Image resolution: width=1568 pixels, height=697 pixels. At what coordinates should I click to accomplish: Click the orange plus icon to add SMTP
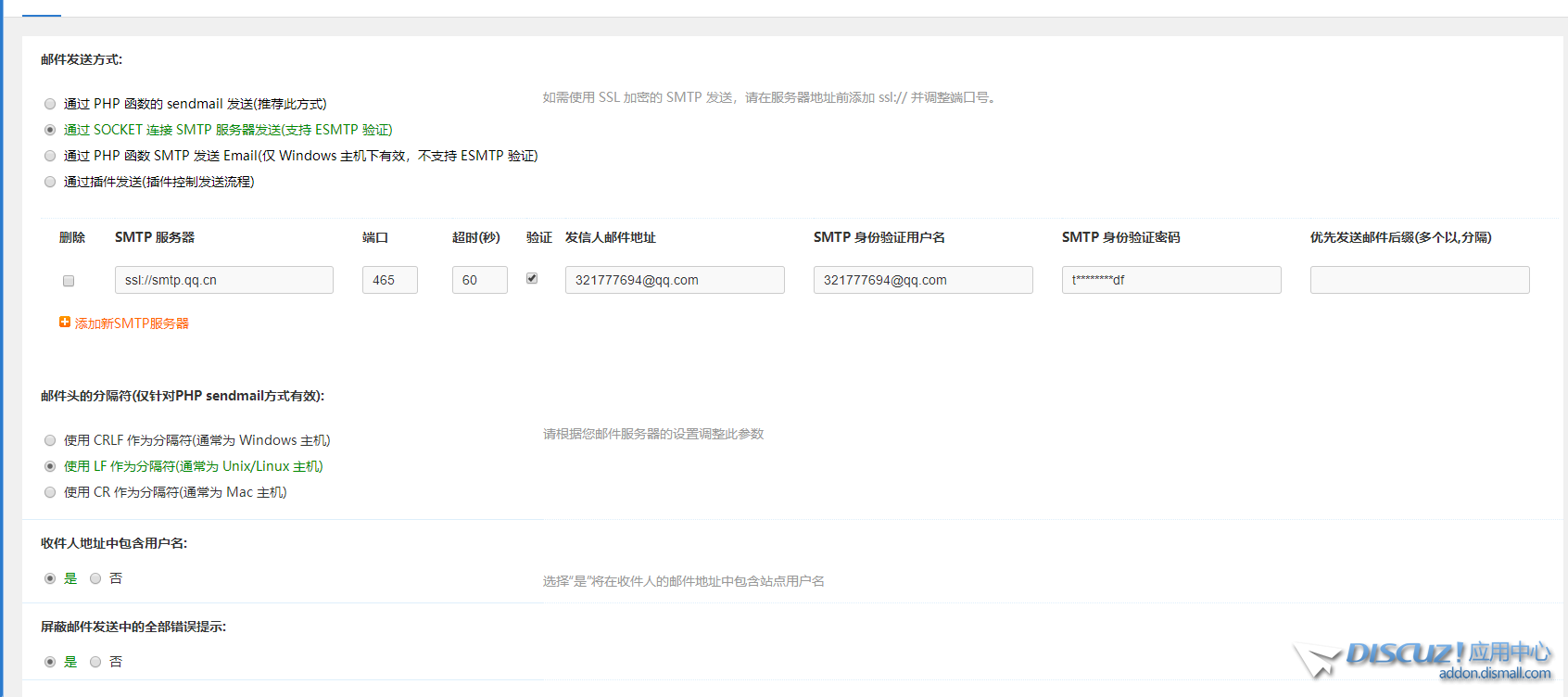[x=65, y=323]
